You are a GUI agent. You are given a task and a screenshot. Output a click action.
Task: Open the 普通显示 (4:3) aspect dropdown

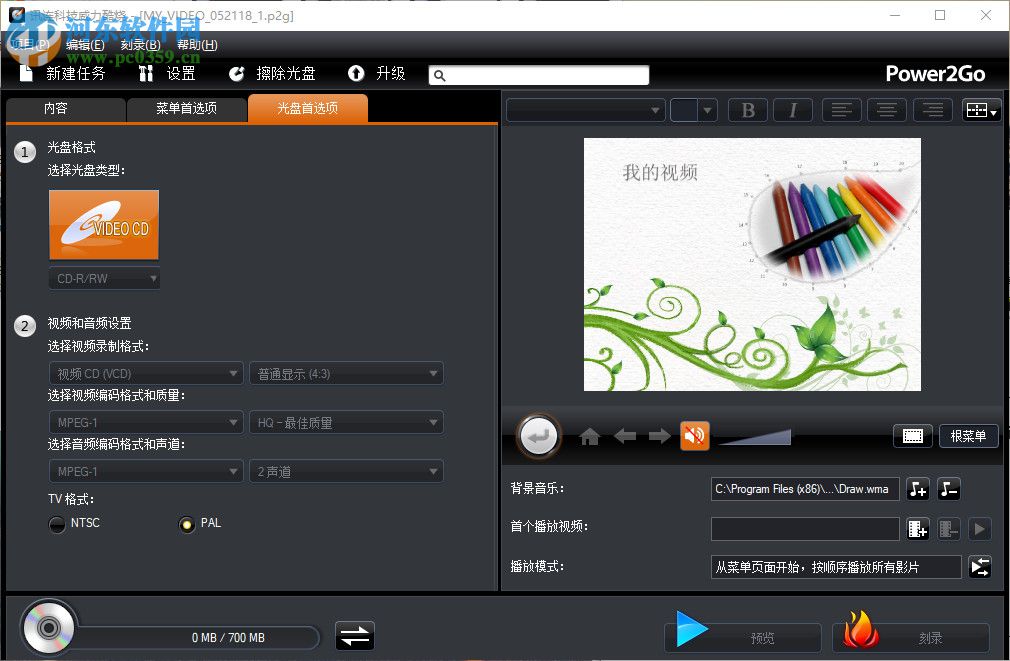pos(347,374)
